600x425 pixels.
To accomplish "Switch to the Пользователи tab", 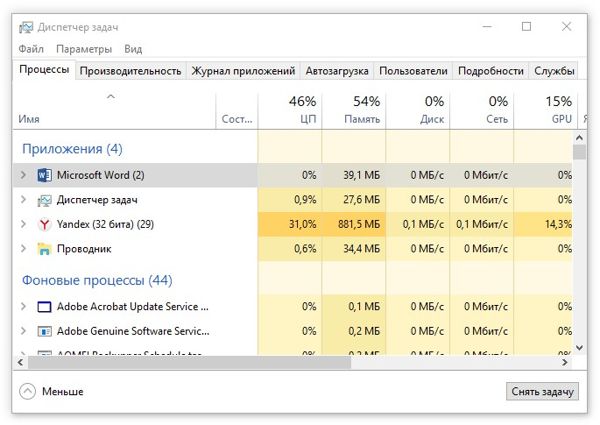I will [413, 71].
